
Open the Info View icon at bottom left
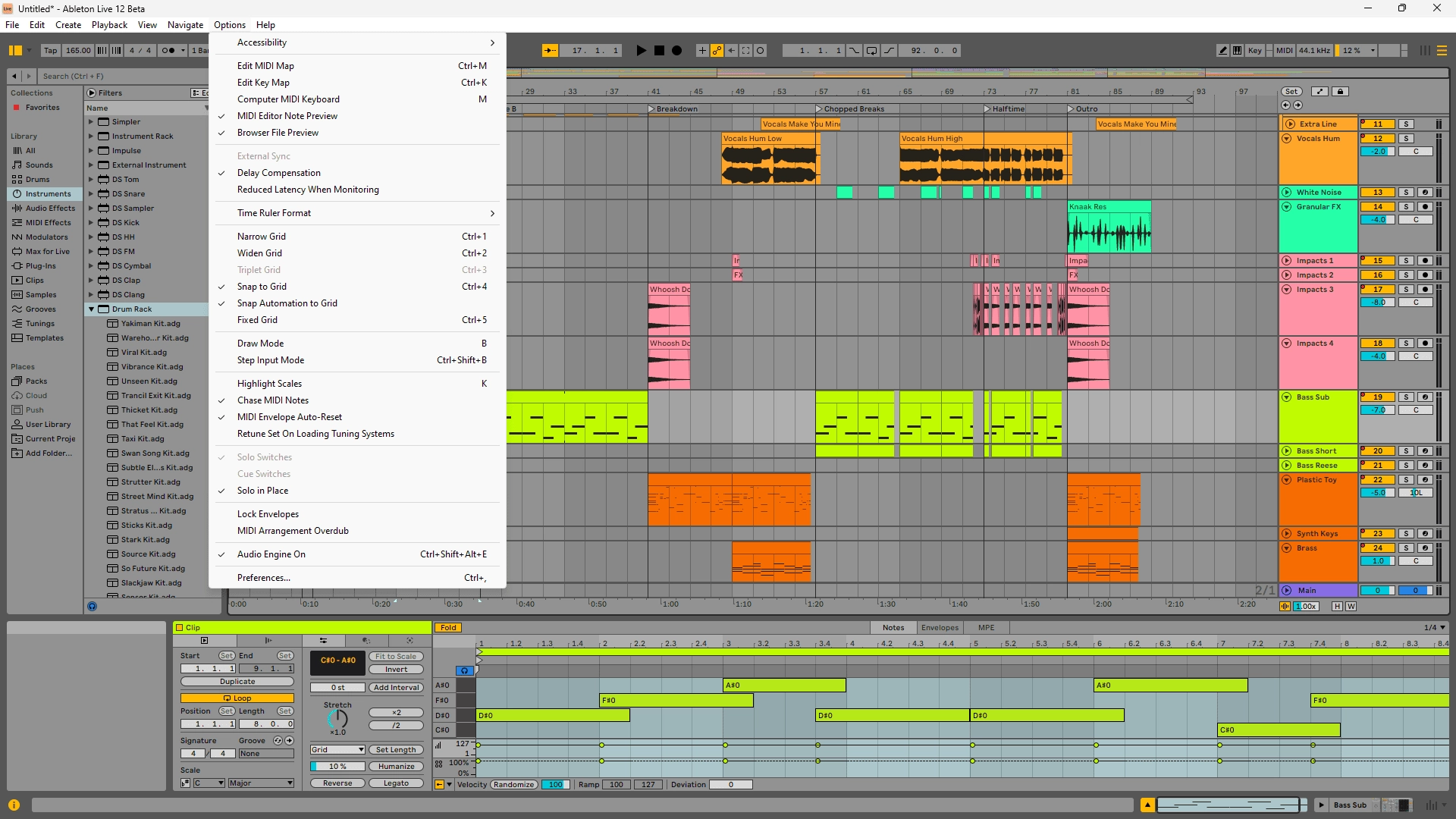pyautogui.click(x=14, y=805)
